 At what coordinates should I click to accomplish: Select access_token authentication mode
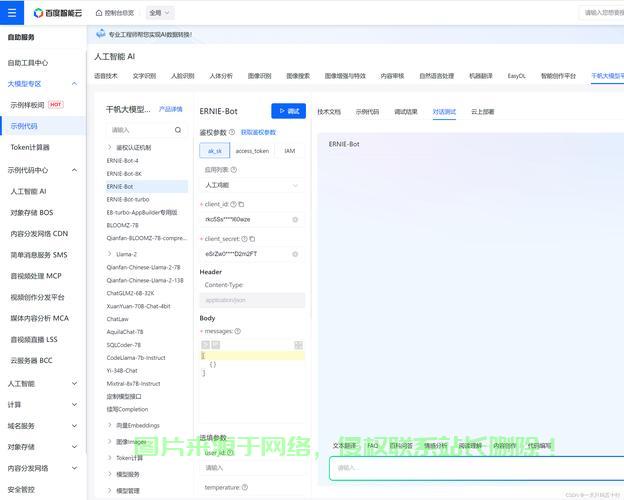point(252,151)
